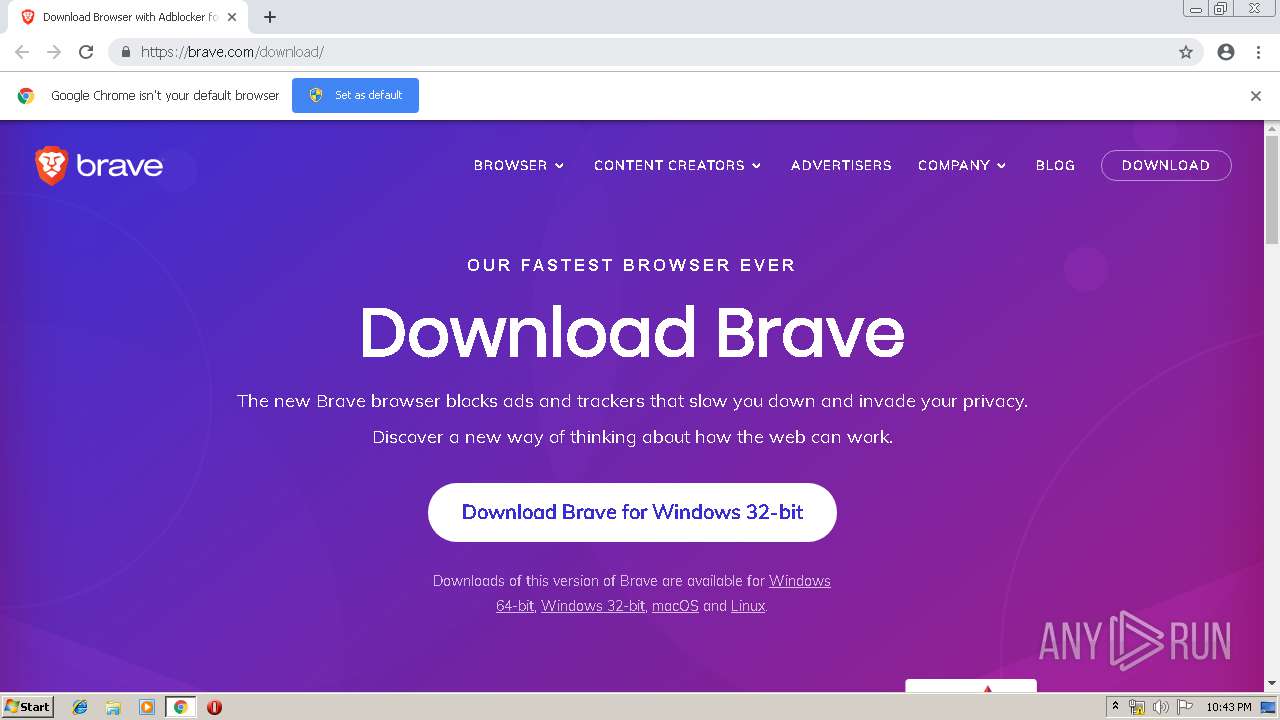Screen dimensions: 1280x720
Task: Click the Chrome taskbar icon
Action: pyautogui.click(x=180, y=707)
